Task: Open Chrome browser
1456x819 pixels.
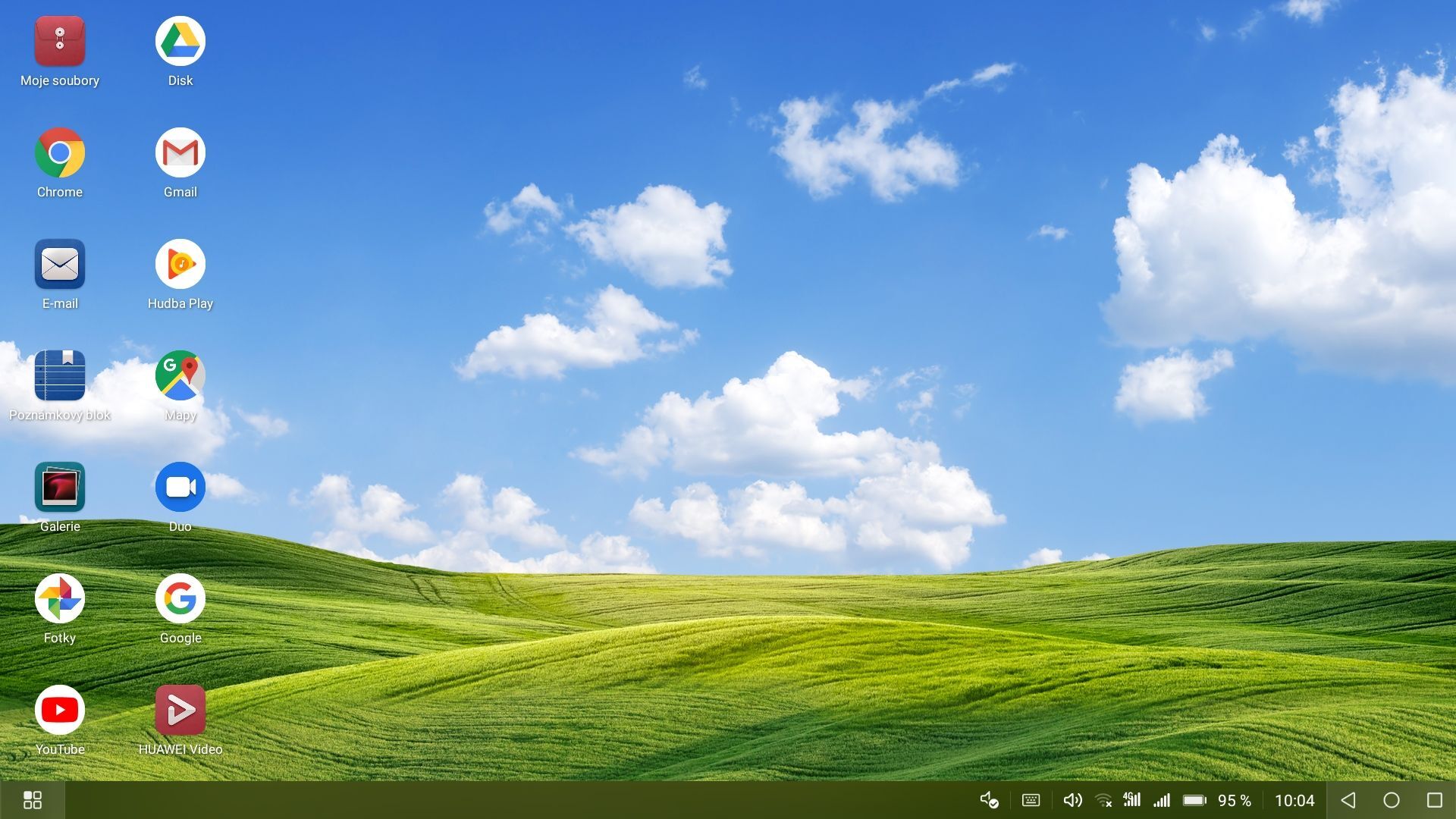Action: [60, 153]
